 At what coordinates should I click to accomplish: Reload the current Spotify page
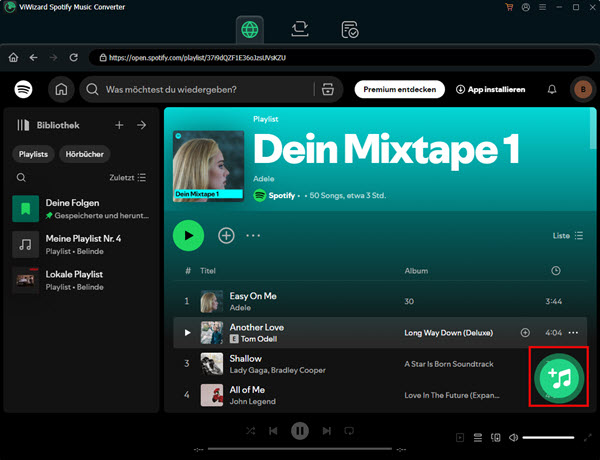(73, 57)
